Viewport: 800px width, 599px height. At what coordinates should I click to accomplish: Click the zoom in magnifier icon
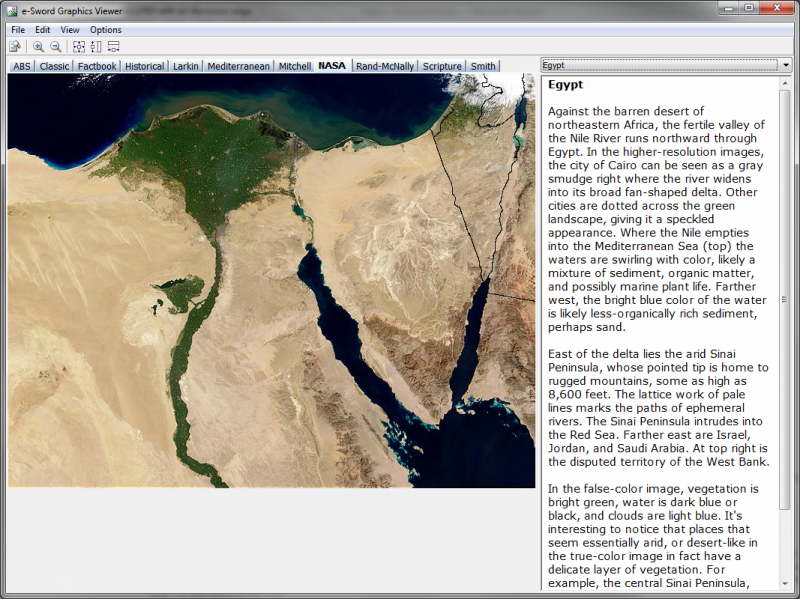click(x=38, y=47)
